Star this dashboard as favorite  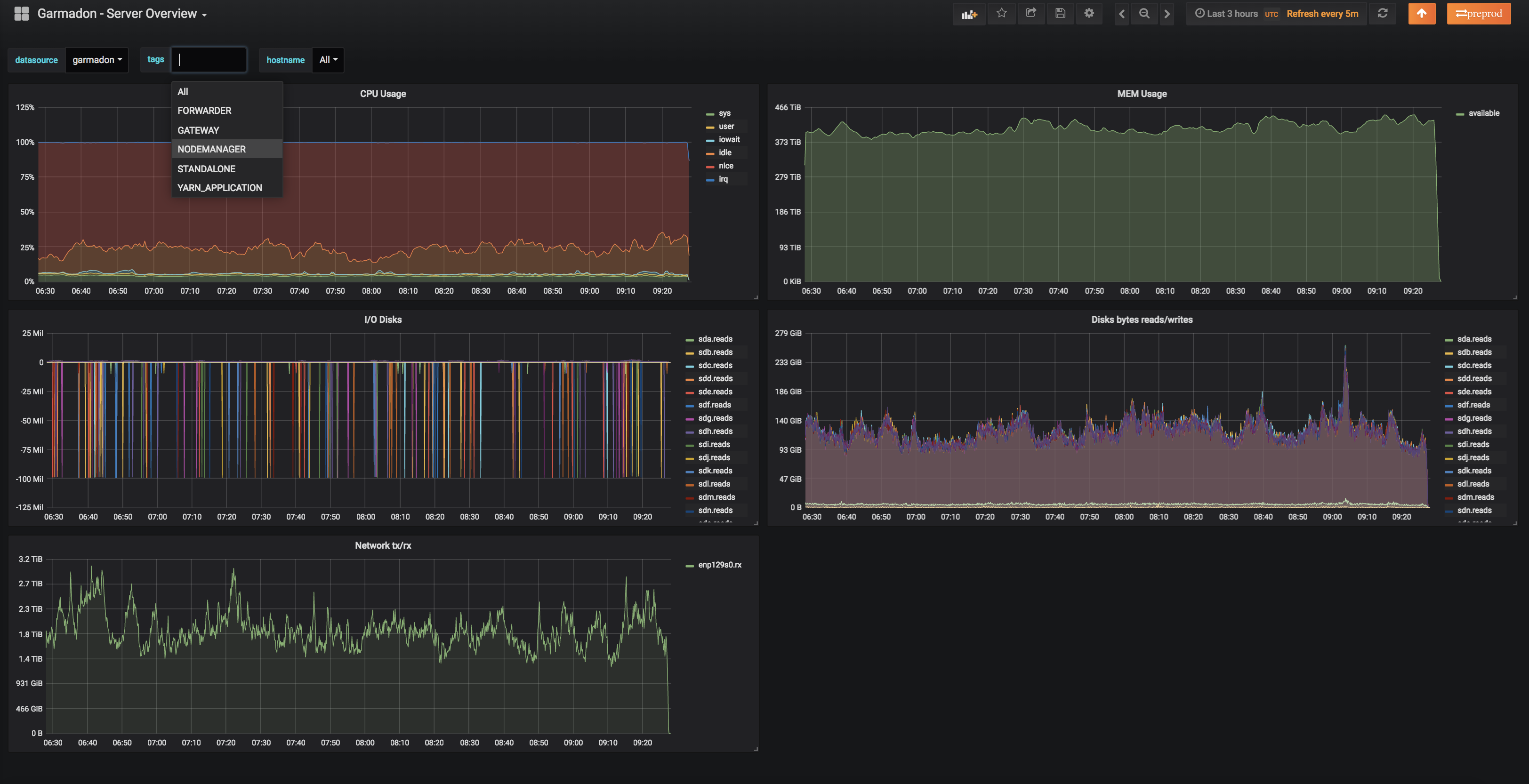(x=1001, y=13)
